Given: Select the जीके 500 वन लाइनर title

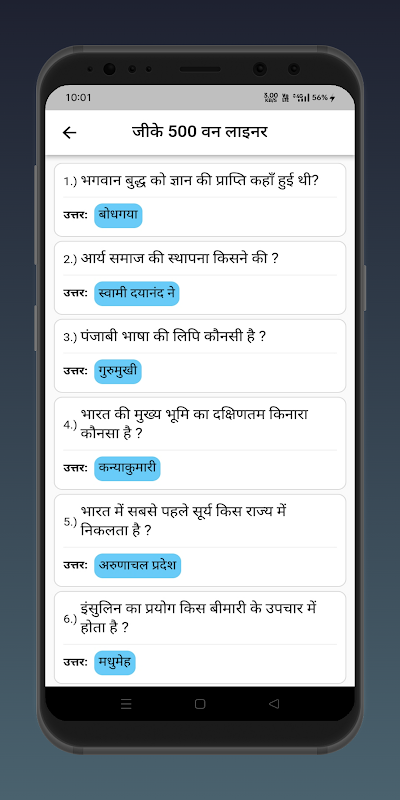Looking at the screenshot, I should click(x=200, y=132).
